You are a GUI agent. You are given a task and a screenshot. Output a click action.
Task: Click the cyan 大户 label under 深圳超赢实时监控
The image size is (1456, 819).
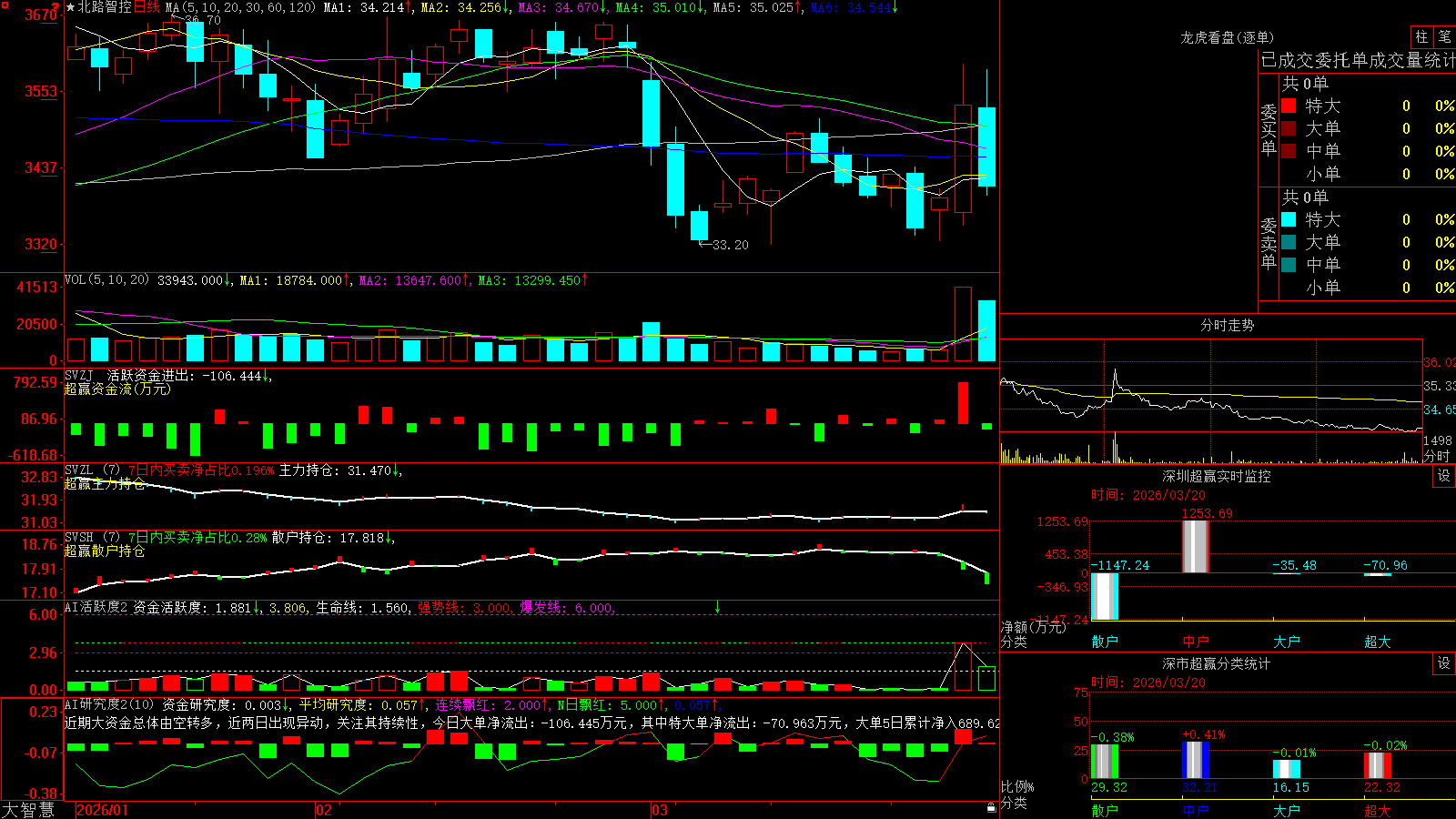(1286, 642)
